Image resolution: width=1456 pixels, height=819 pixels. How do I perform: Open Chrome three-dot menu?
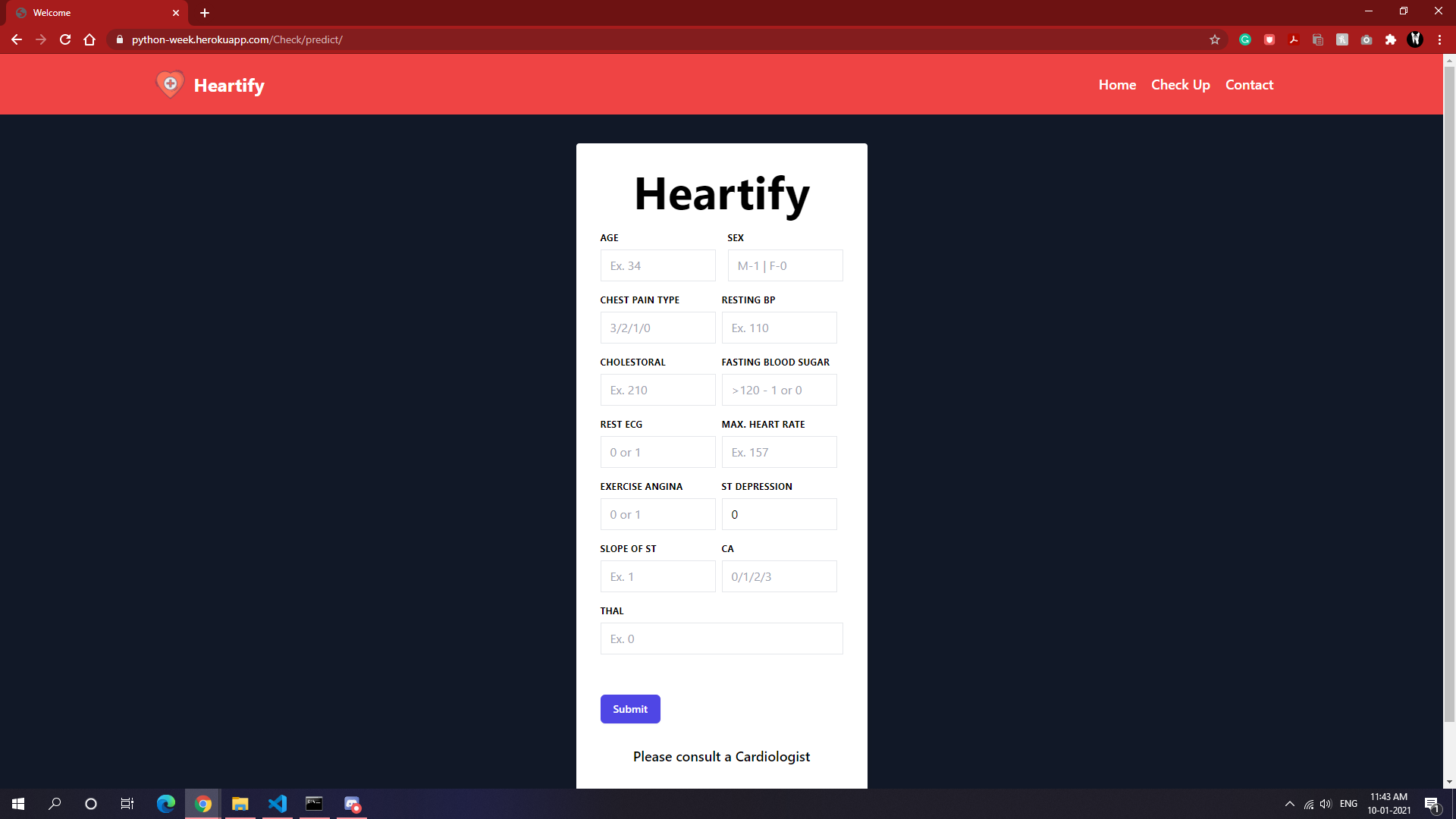coord(1439,39)
